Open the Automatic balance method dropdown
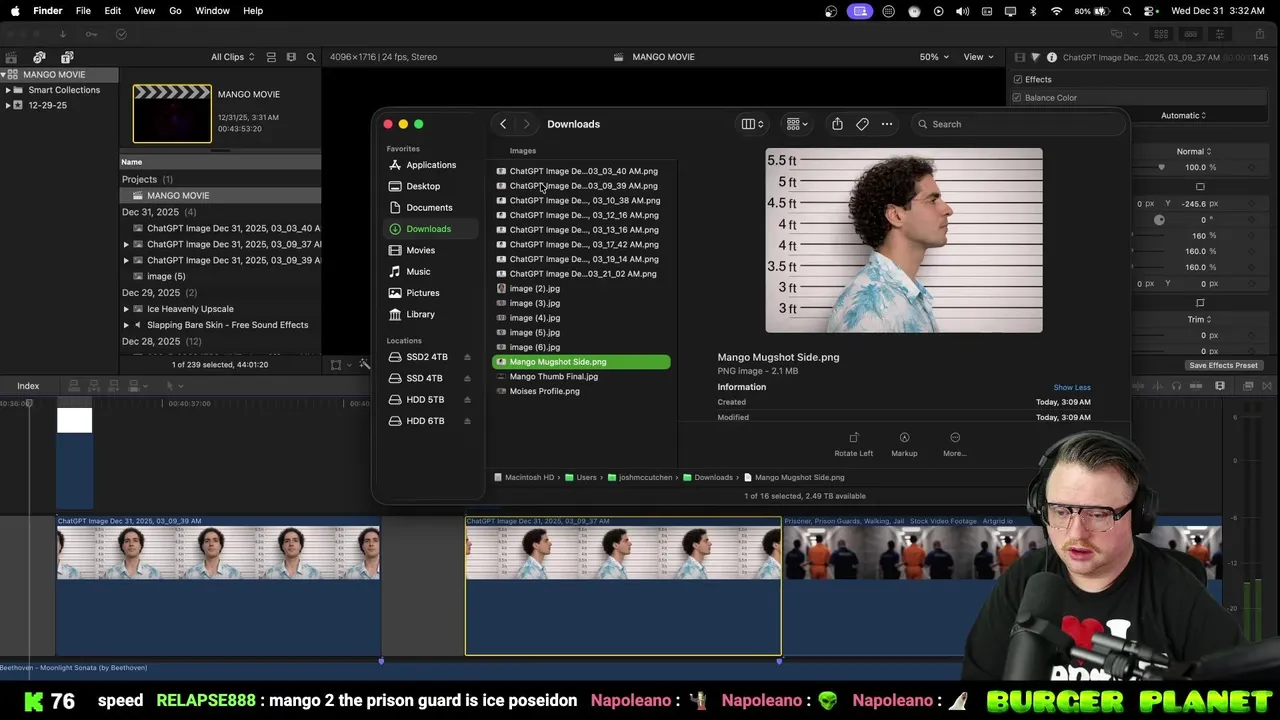The image size is (1280, 720). point(1184,116)
